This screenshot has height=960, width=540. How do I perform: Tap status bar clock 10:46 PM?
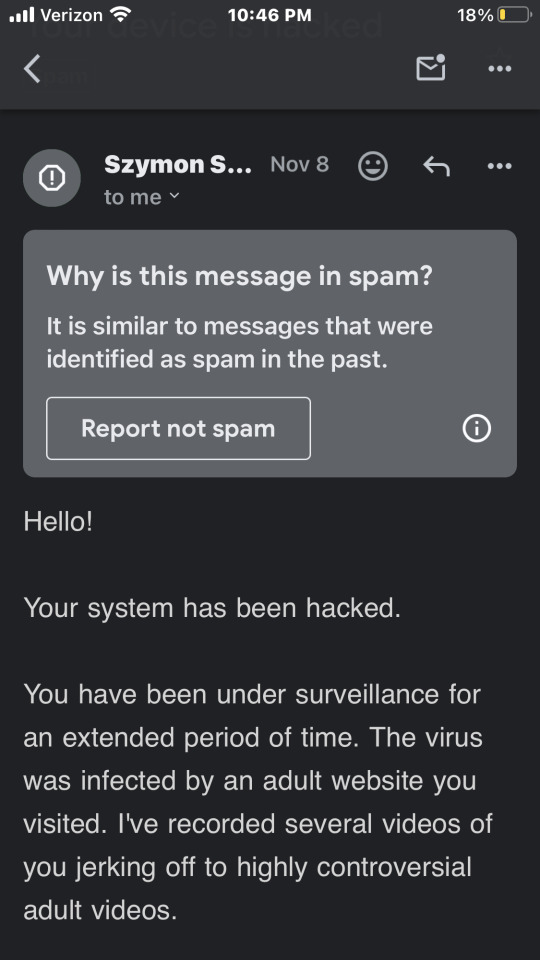point(269,15)
